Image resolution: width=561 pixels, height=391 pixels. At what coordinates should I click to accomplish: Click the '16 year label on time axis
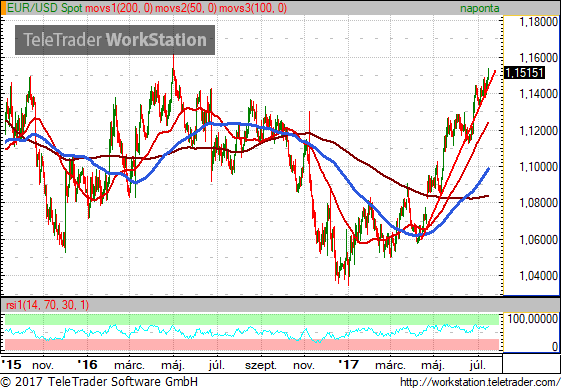[x=87, y=365]
